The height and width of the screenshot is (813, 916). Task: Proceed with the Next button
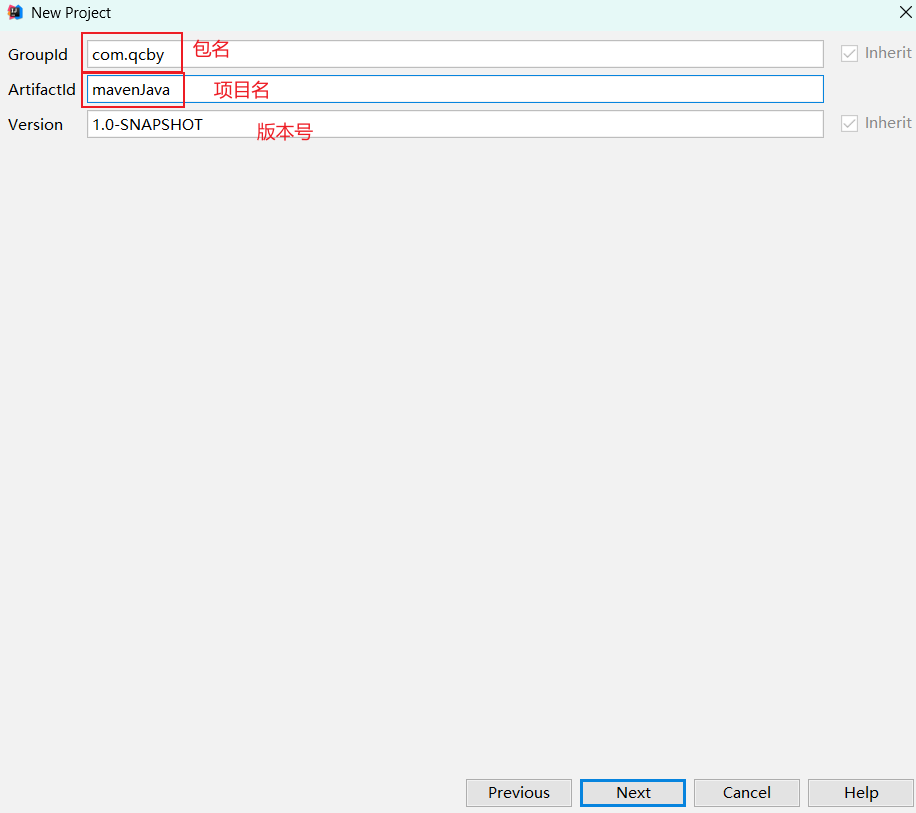(x=633, y=793)
